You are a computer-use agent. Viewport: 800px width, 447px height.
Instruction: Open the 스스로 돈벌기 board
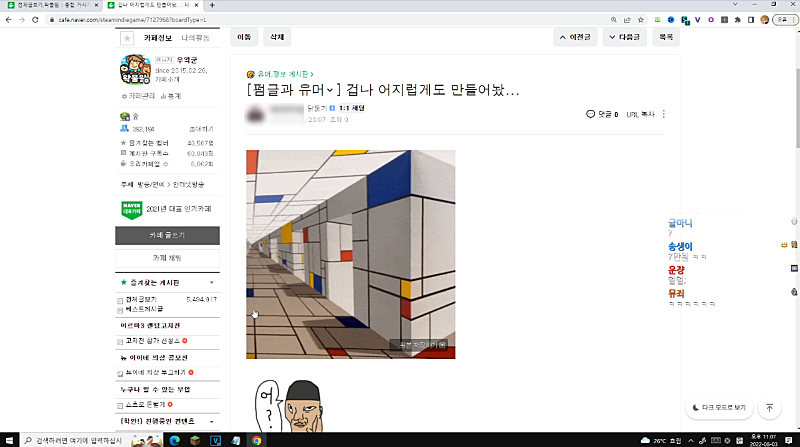pos(145,405)
